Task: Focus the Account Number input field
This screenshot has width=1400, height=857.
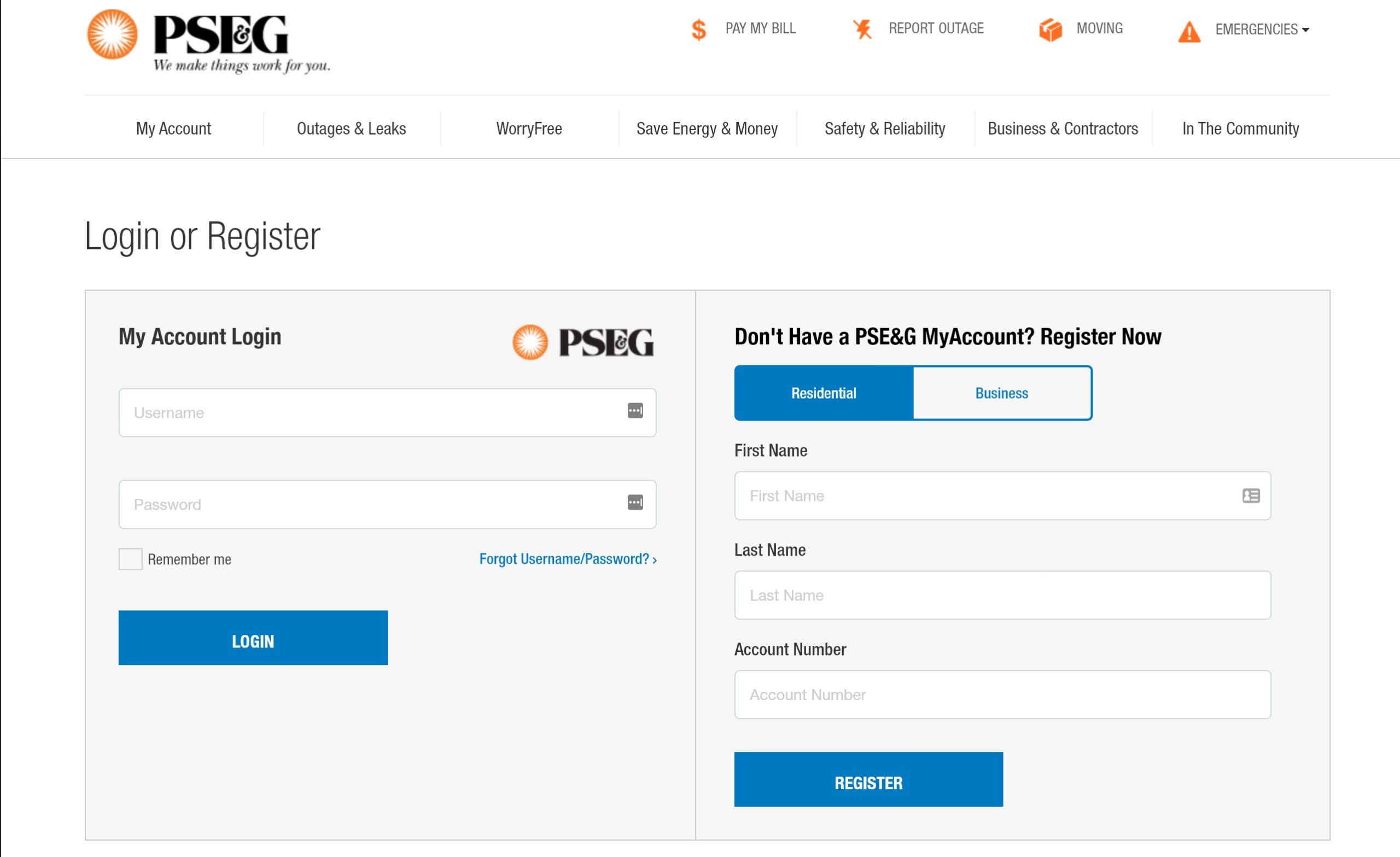Action: point(1002,695)
